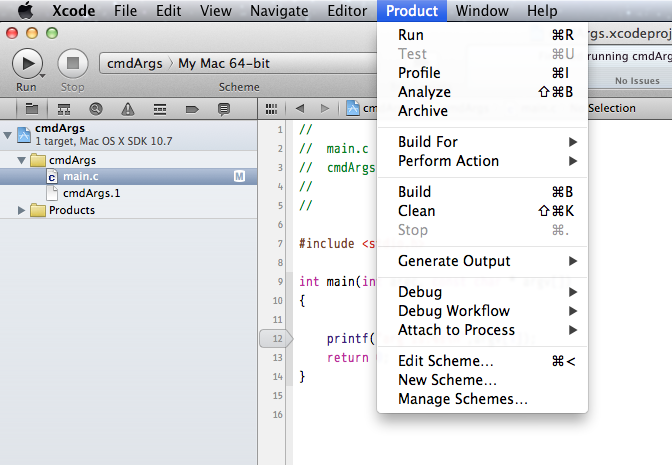Select the My Mac 64-bit destination
This screenshot has height=465, width=672.
[224, 63]
